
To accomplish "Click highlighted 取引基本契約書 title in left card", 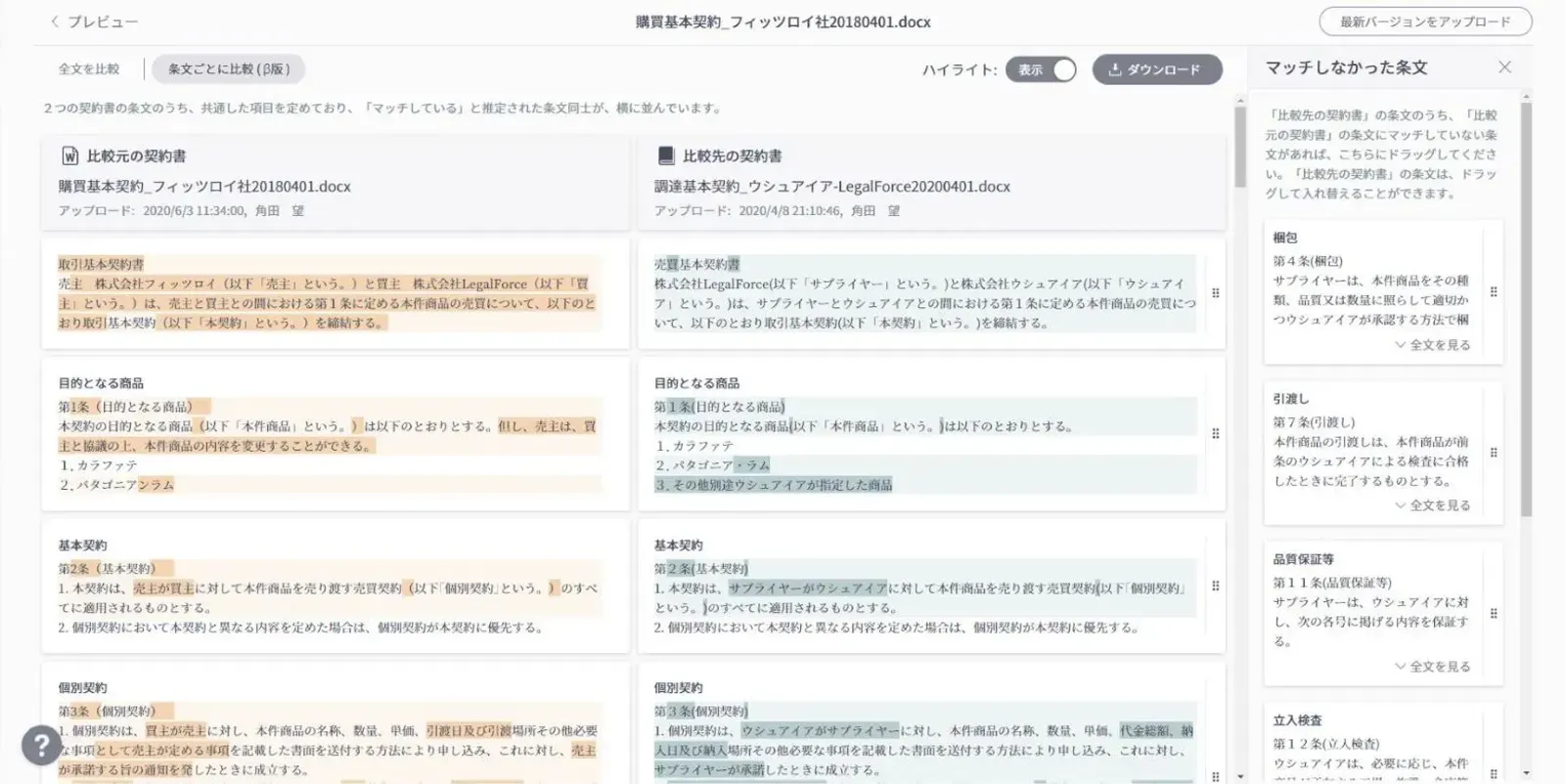I will click(101, 264).
